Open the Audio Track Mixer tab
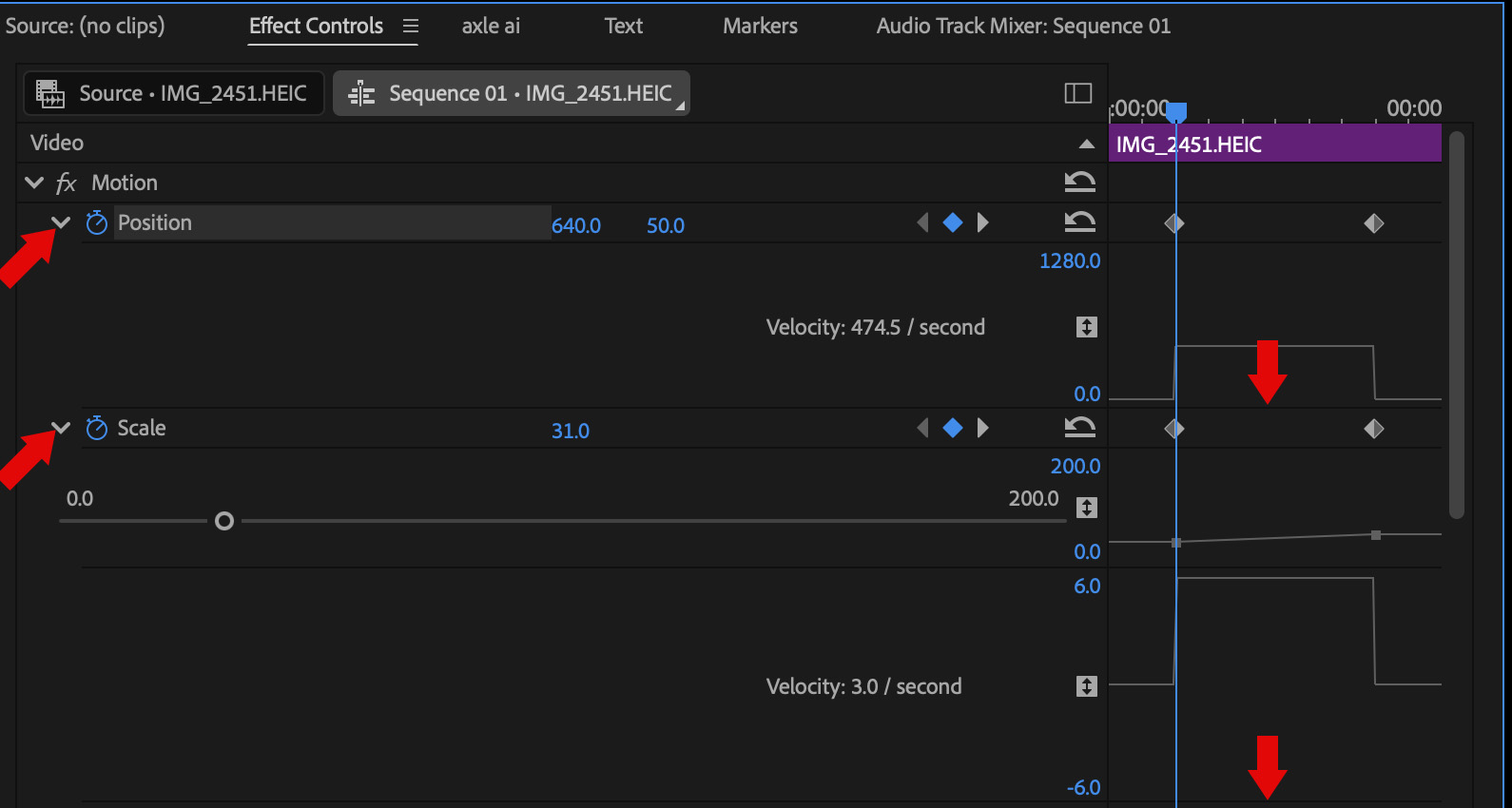 pyautogui.click(x=1023, y=27)
